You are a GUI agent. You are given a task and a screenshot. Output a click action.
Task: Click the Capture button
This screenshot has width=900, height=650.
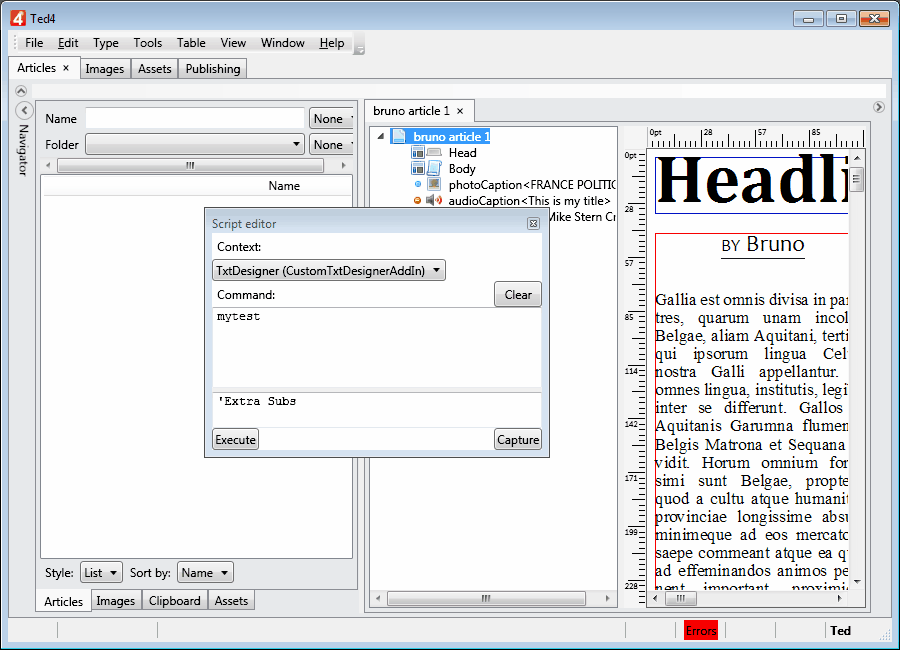[x=517, y=439]
